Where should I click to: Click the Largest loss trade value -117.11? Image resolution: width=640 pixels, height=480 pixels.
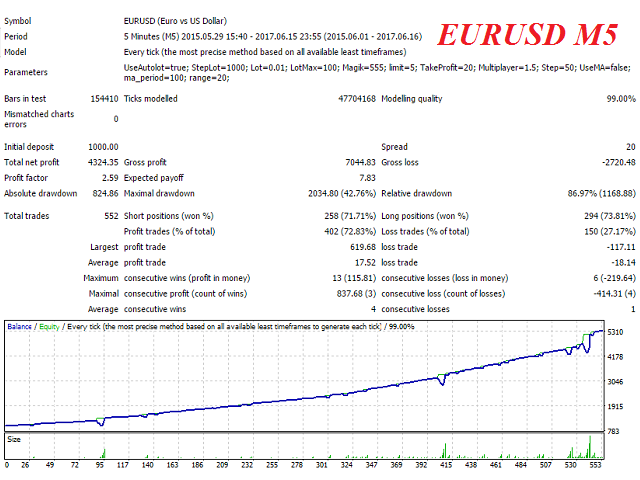click(621, 247)
